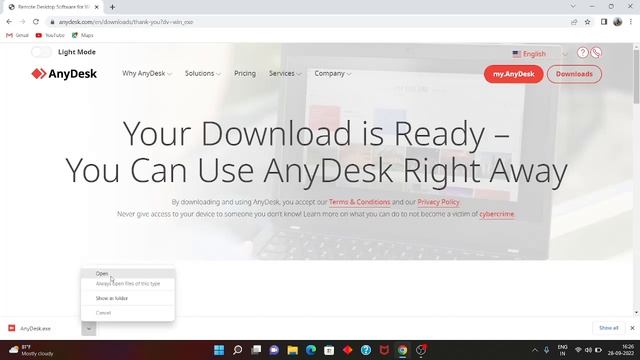Toggle the Light Mode switch
The image size is (640, 360).
coord(41,52)
